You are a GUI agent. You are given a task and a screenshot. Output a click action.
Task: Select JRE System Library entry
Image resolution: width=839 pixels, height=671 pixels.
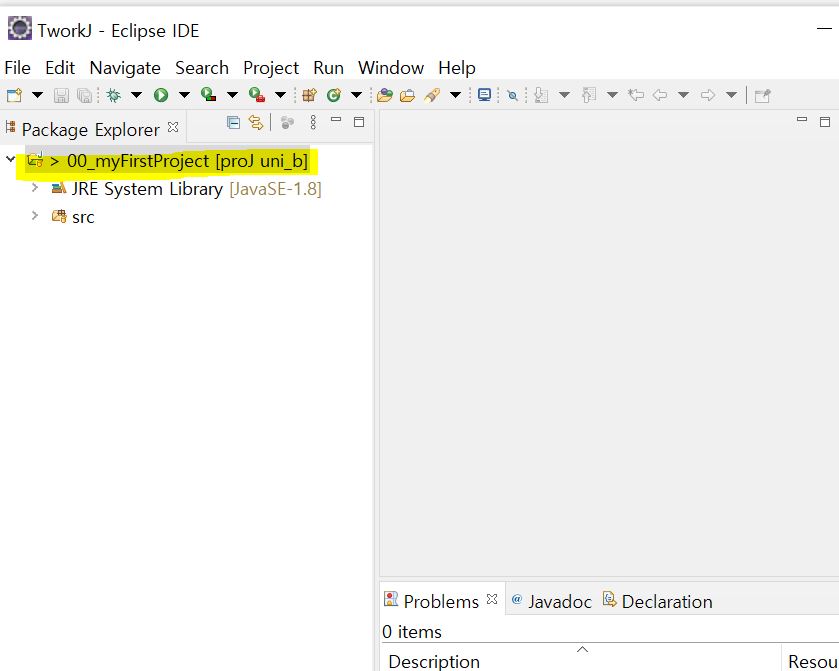[x=186, y=189]
